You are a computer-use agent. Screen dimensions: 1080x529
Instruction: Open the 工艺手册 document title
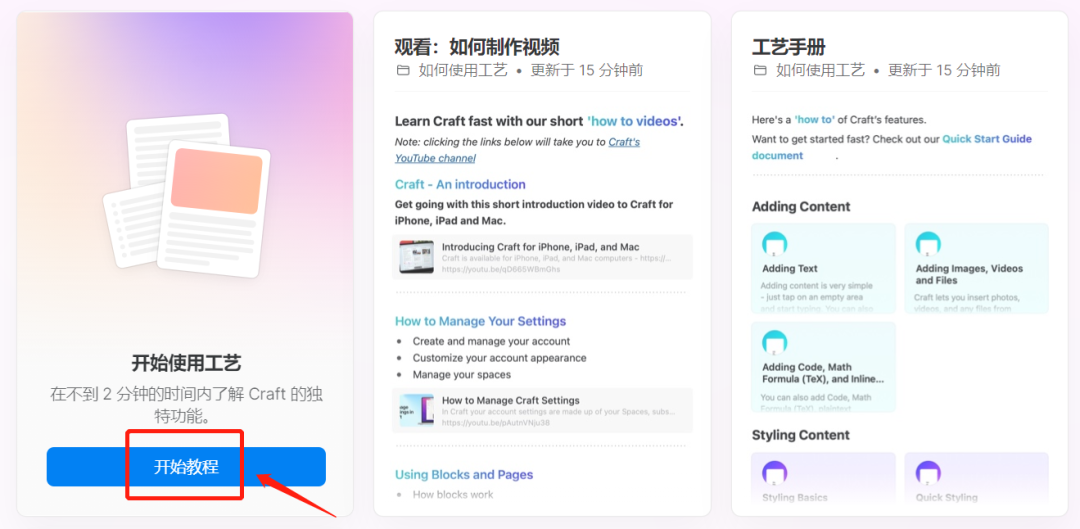tap(789, 47)
